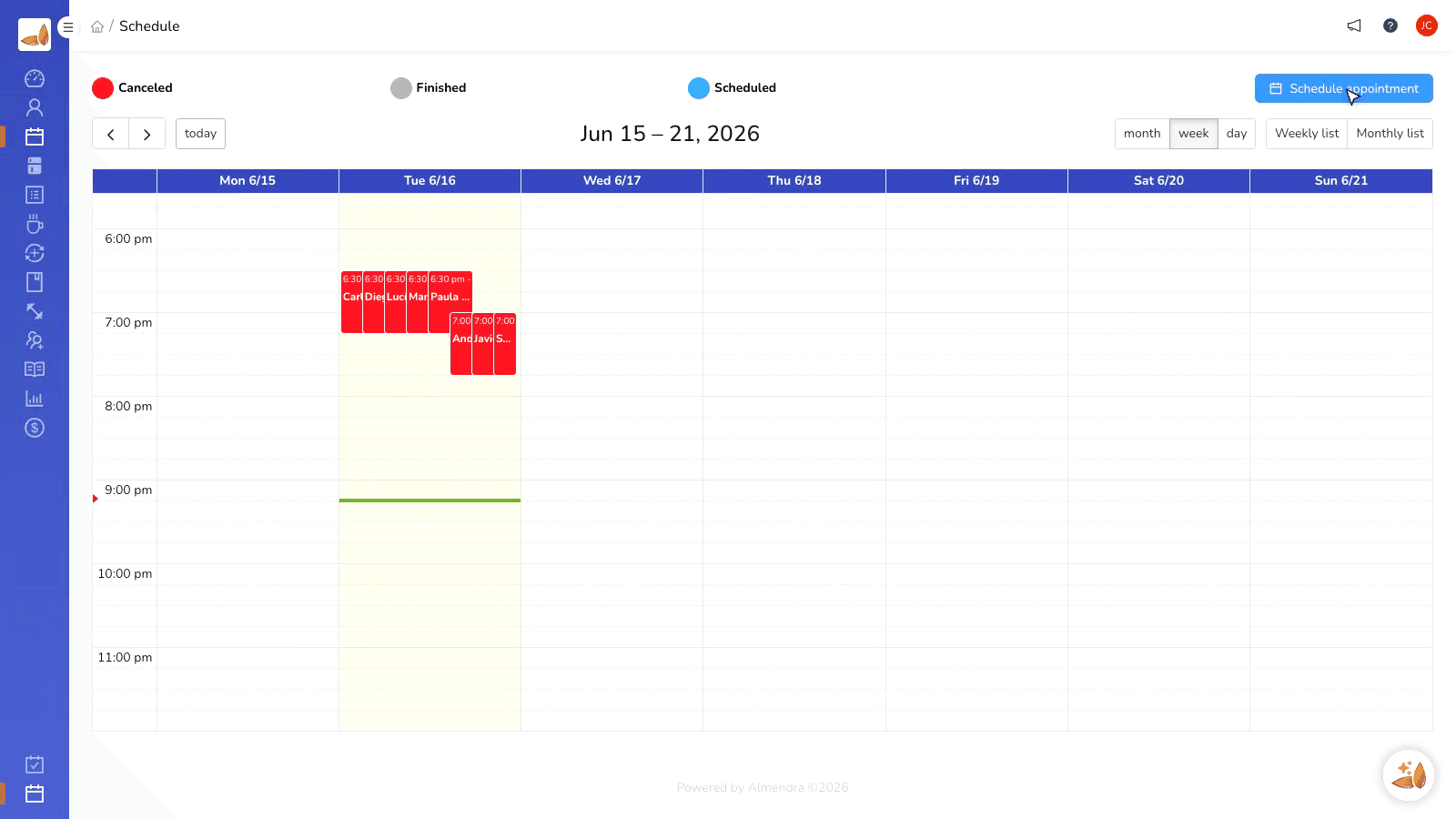Switch to month view

click(1142, 134)
